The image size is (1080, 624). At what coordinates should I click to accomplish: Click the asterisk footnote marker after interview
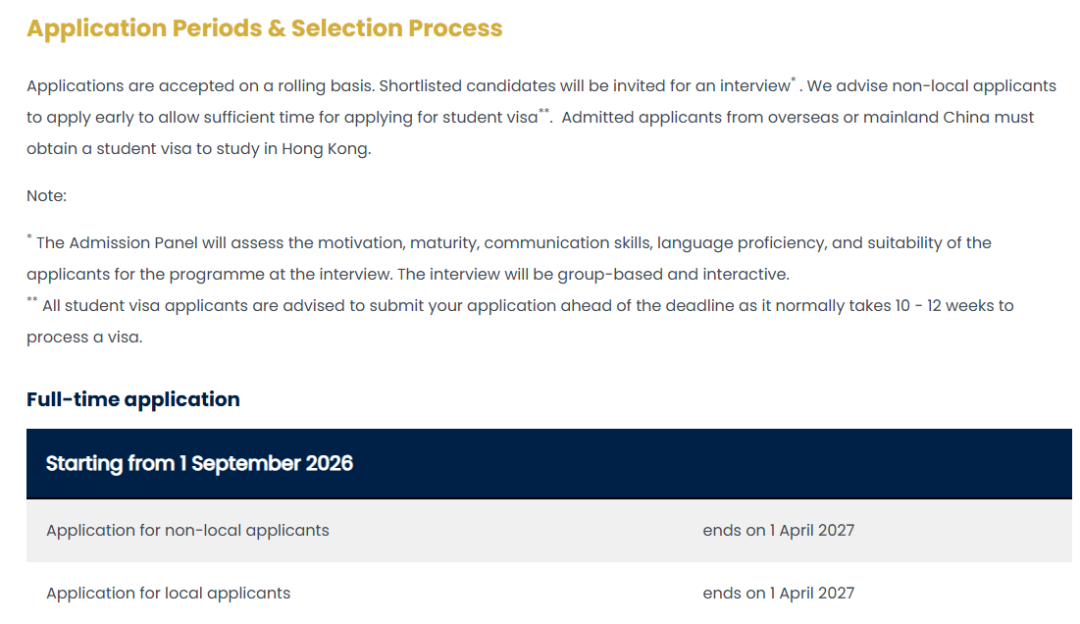click(793, 80)
